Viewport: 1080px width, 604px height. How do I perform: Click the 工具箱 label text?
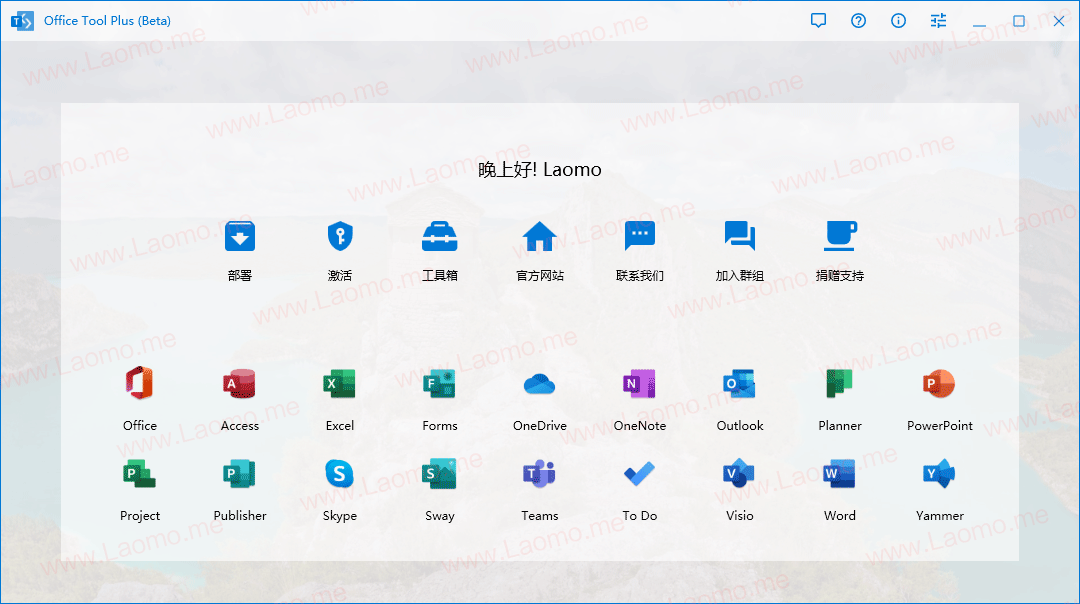[x=439, y=275]
